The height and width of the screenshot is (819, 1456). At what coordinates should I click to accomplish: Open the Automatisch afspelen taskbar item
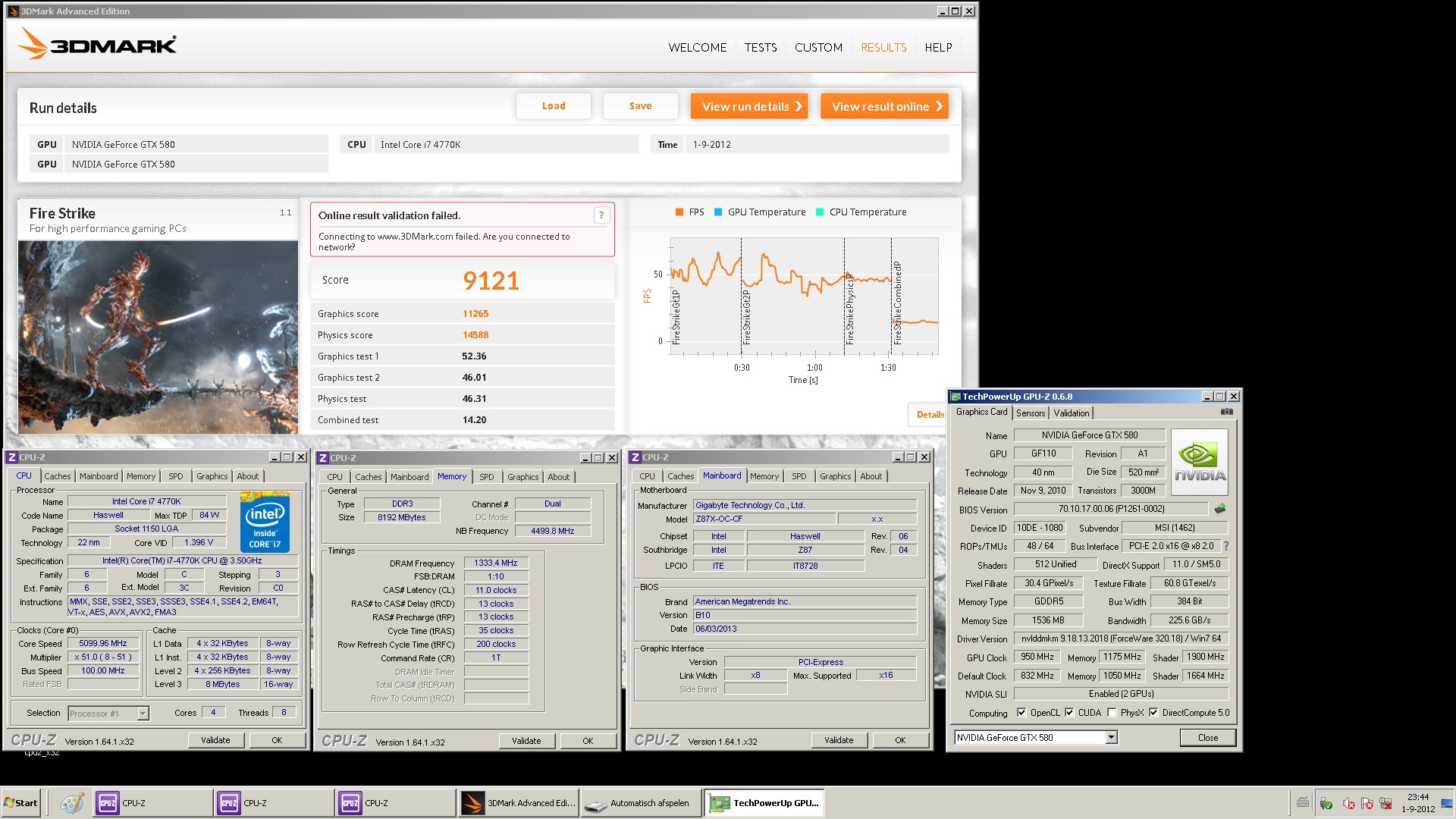(640, 803)
